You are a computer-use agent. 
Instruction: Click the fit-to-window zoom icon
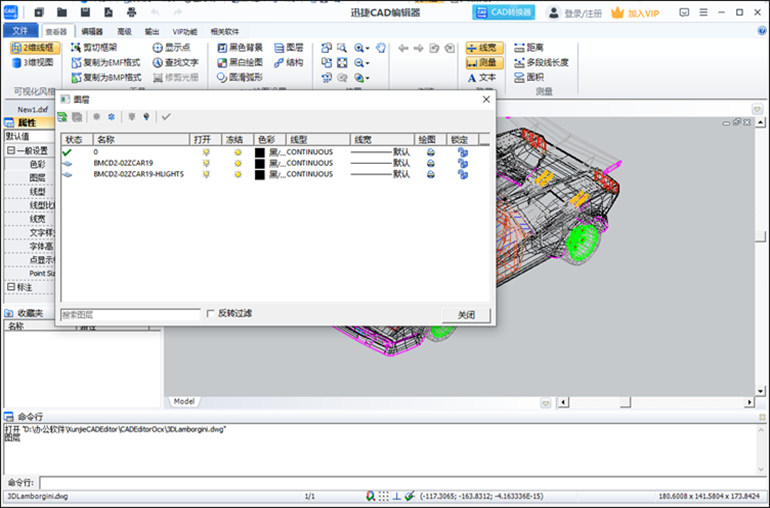(x=342, y=62)
